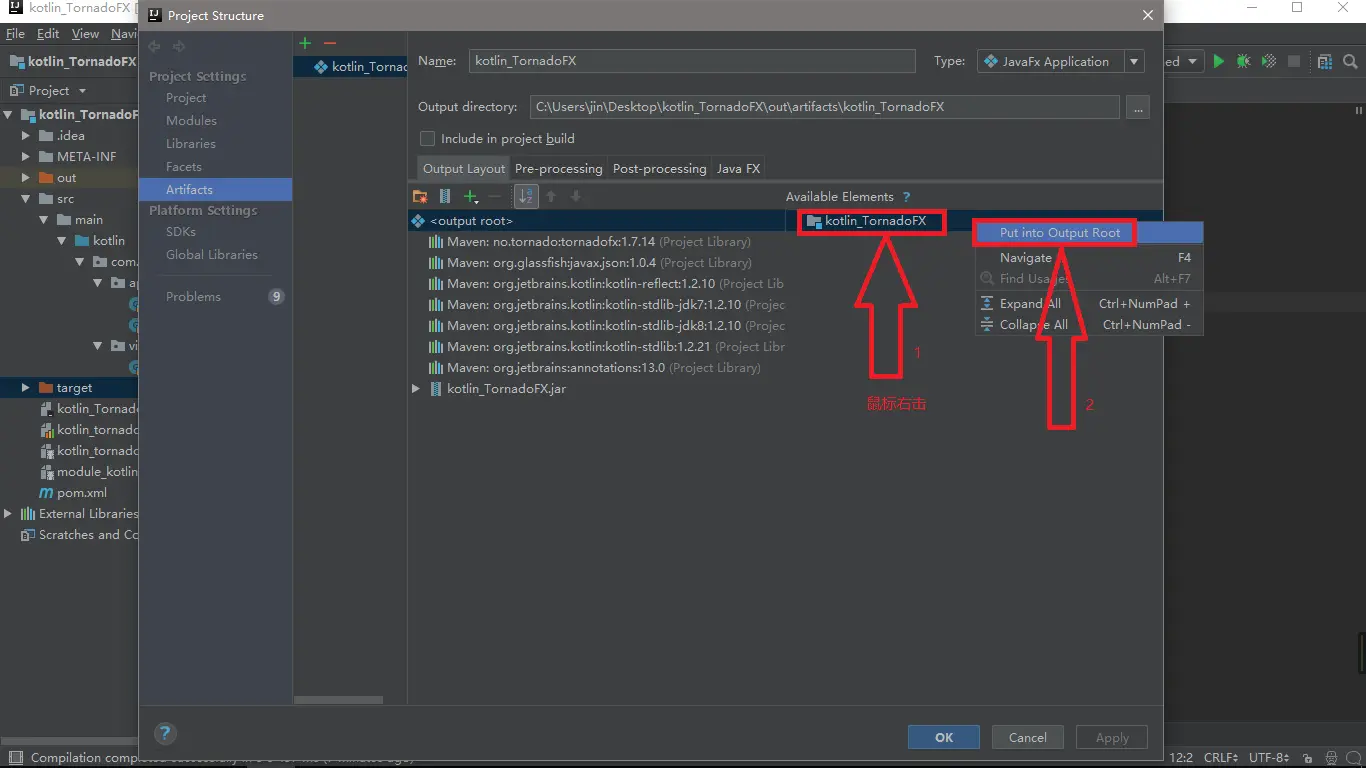Open Facets in Project Settings

point(184,167)
